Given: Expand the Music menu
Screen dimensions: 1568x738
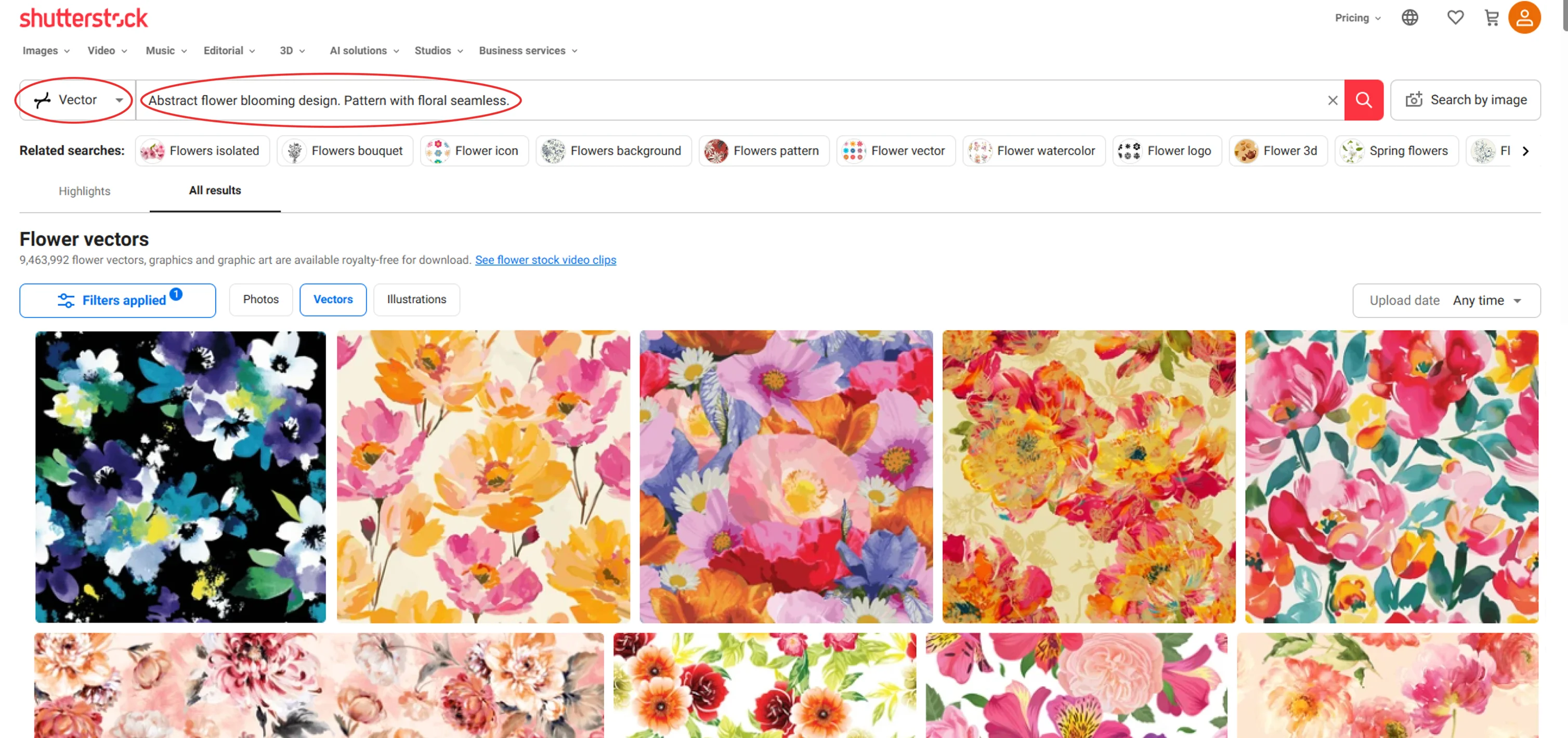Looking at the screenshot, I should tap(166, 50).
